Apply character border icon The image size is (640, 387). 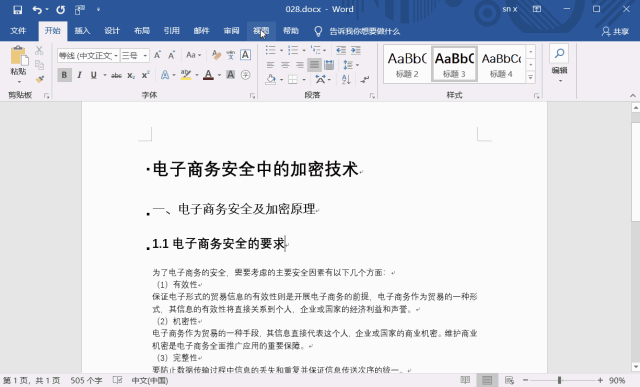click(x=245, y=55)
